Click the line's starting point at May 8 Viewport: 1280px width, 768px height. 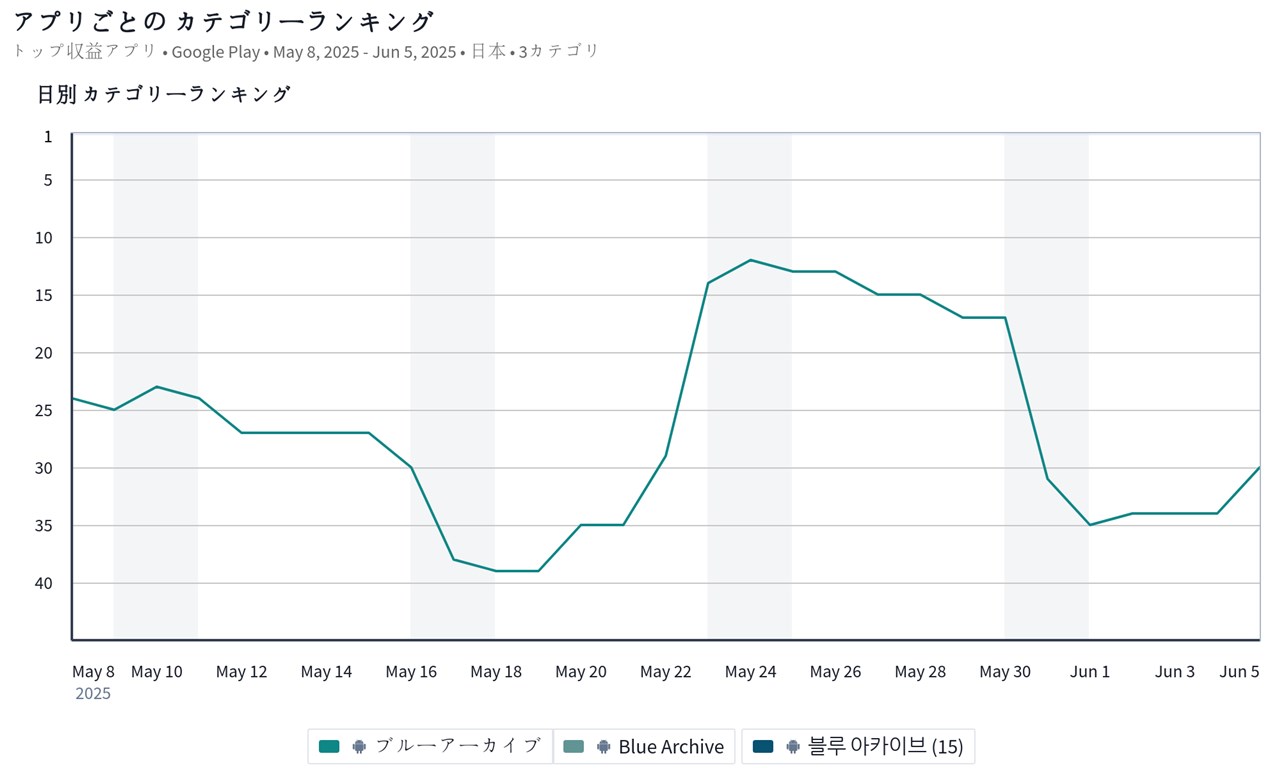tap(73, 398)
